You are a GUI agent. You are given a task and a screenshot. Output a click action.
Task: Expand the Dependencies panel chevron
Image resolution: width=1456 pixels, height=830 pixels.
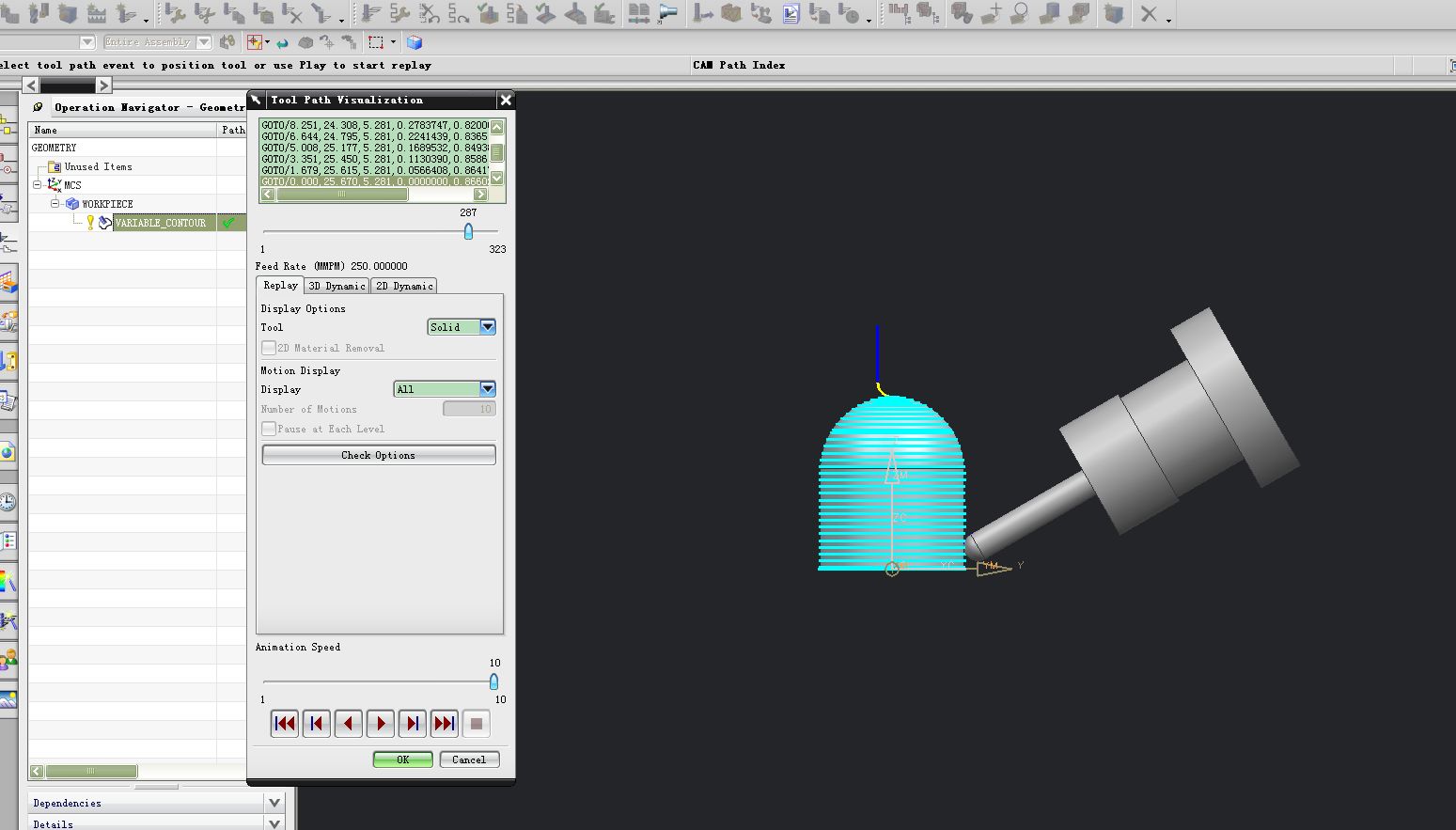274,803
